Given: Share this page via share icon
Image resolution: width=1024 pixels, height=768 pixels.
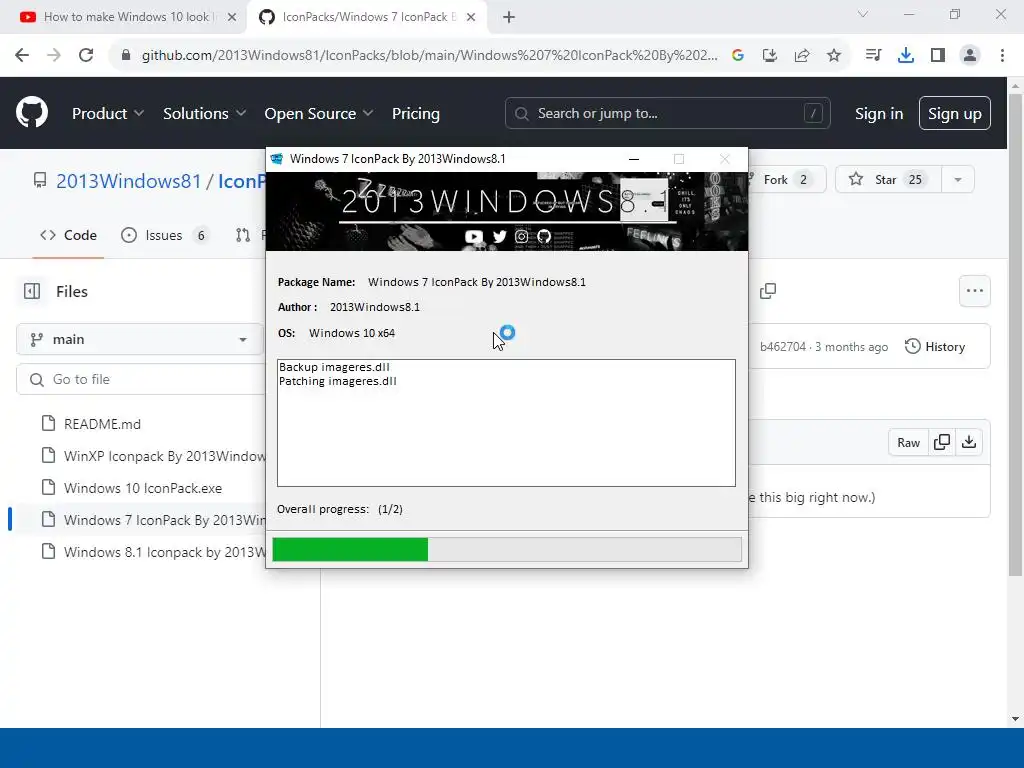Looking at the screenshot, I should 802,56.
